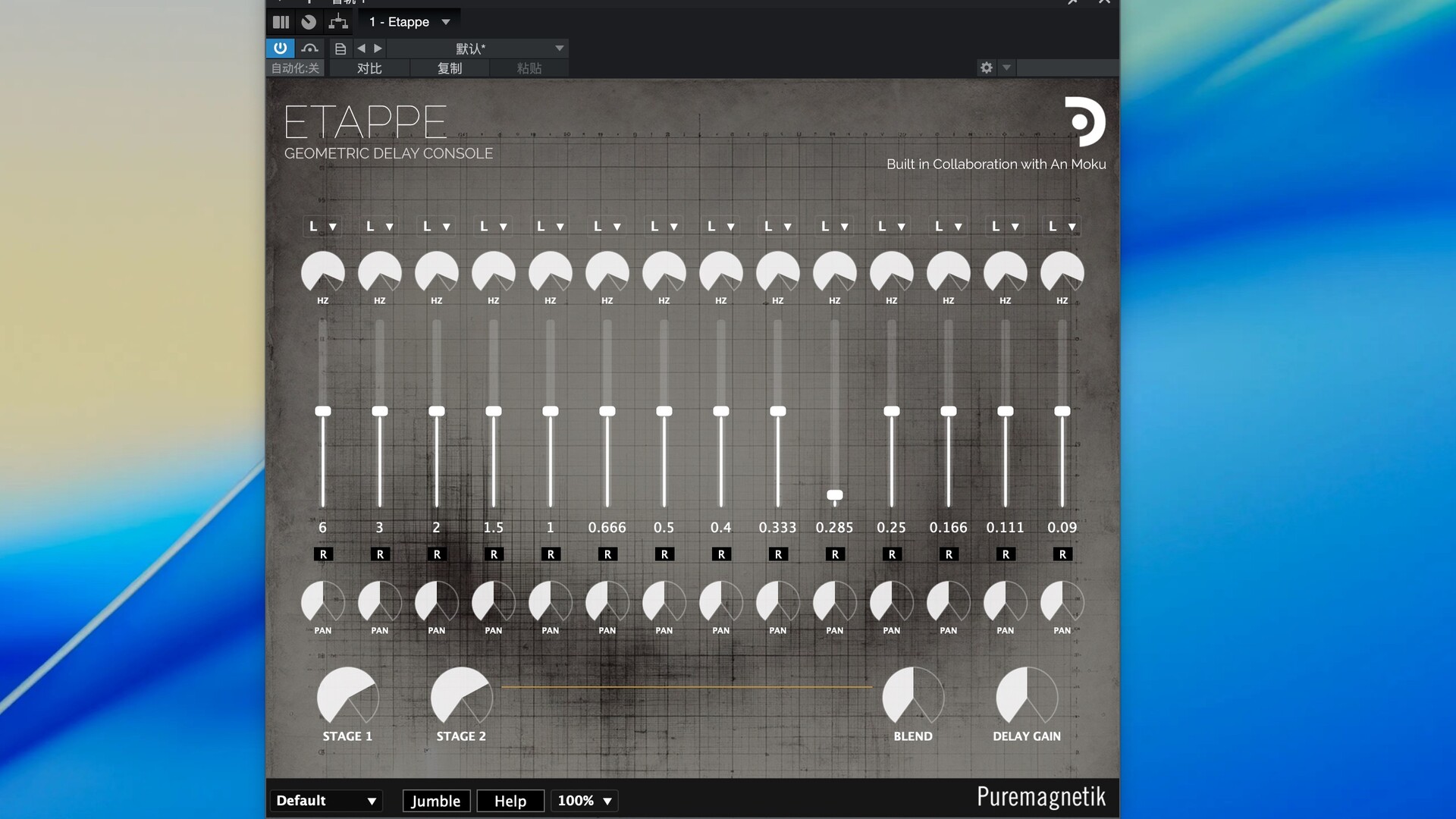Click the HZ knob for the 3 delay channel
Image resolution: width=1456 pixels, height=819 pixels.
pos(380,273)
